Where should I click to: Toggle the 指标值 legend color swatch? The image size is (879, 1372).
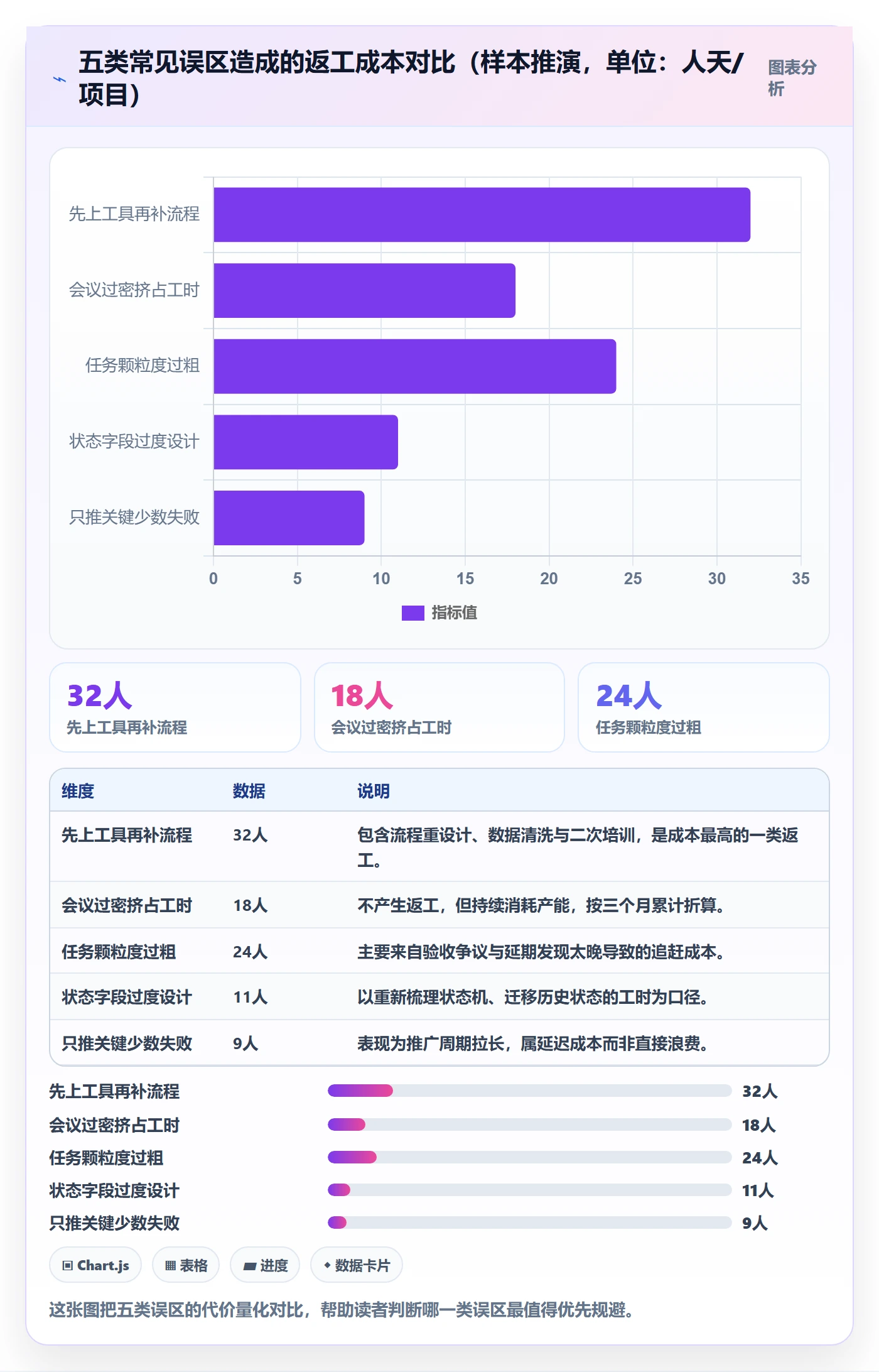click(413, 612)
